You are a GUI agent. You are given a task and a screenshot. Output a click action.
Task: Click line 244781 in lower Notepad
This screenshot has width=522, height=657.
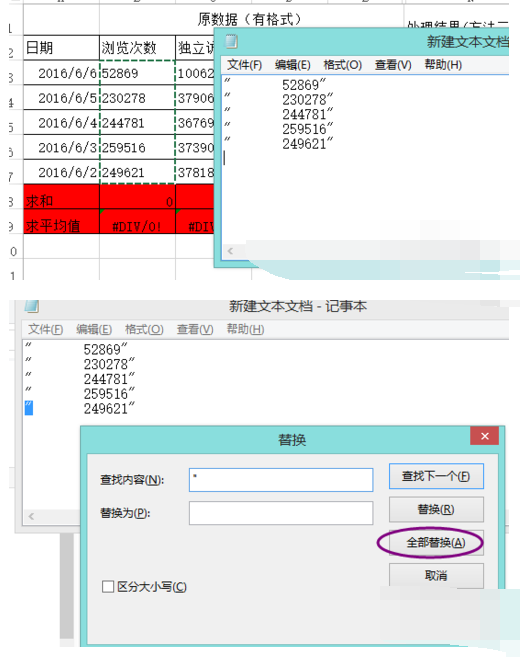click(x=109, y=379)
